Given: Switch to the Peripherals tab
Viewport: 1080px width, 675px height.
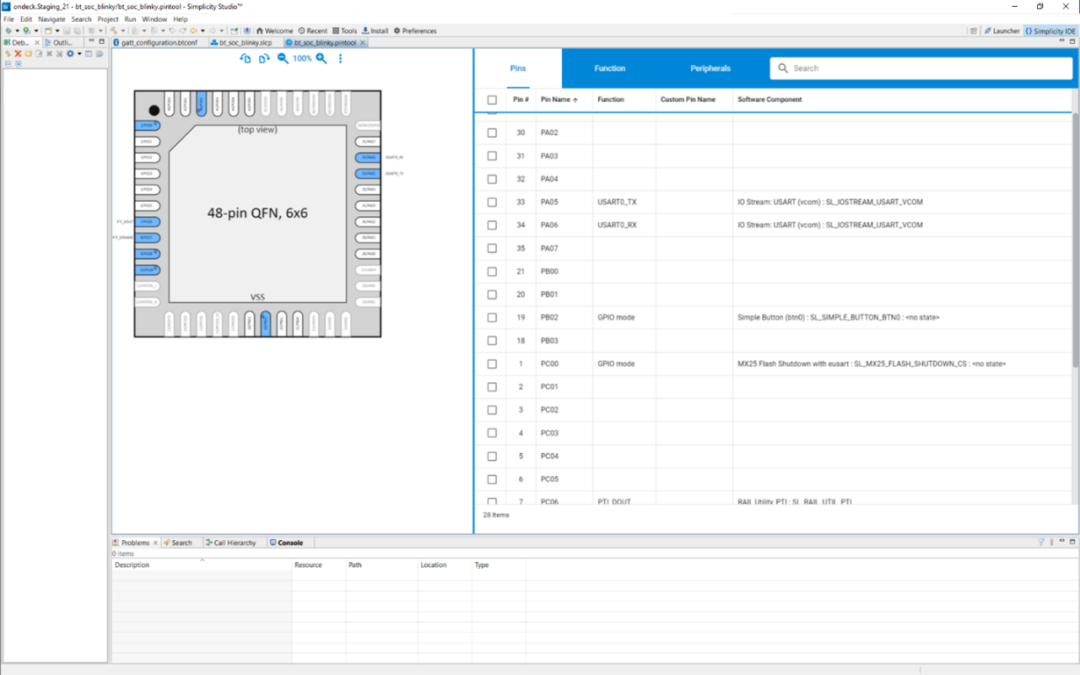Looking at the screenshot, I should pos(710,68).
